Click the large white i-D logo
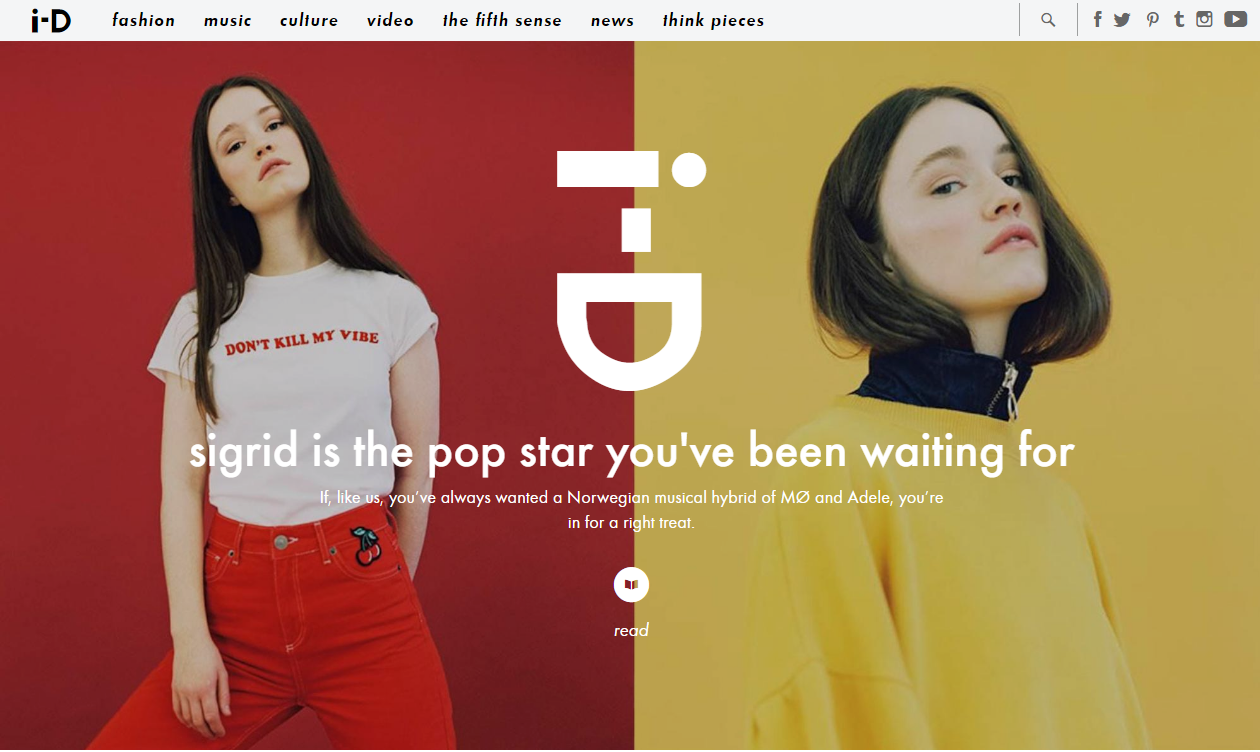The width and height of the screenshot is (1260, 752). (631, 270)
